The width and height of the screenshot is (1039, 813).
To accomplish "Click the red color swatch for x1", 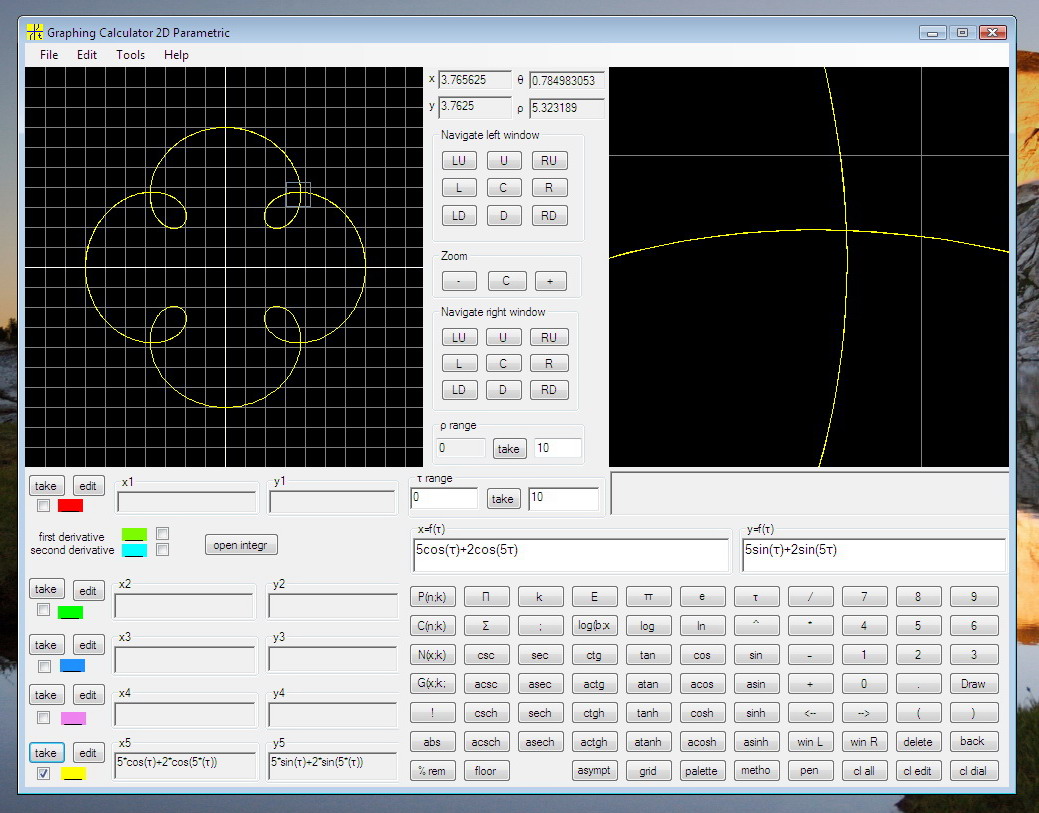I will coord(70,506).
